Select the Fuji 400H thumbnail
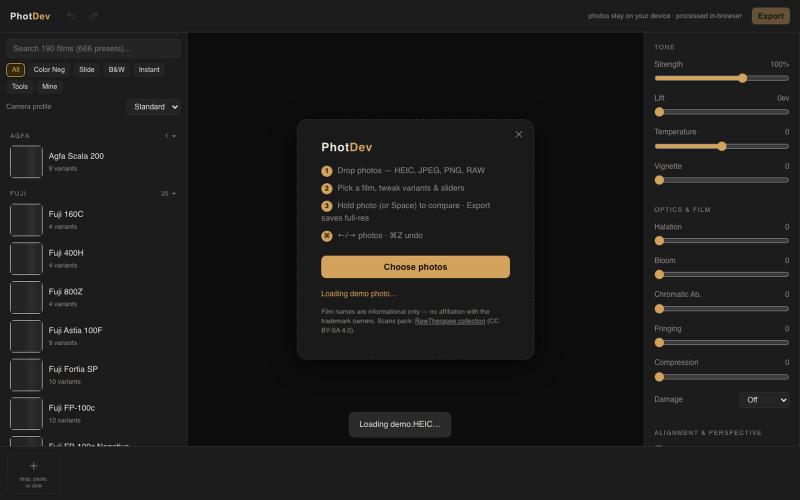This screenshot has height=500, width=800. (x=26, y=258)
